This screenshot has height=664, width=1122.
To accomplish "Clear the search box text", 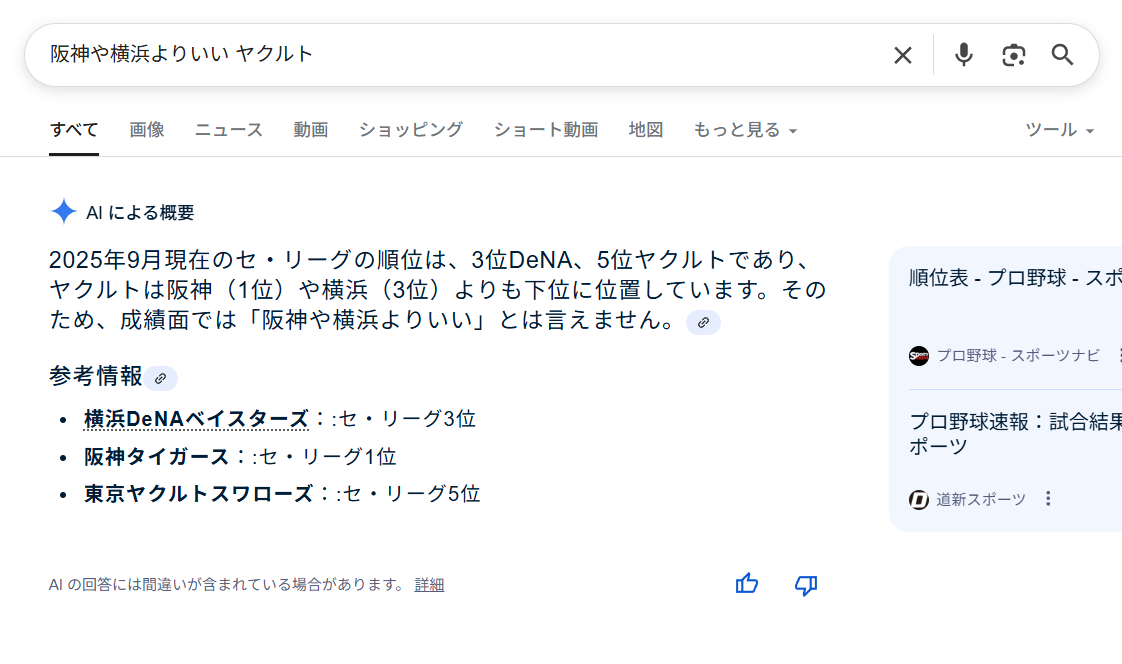I will [x=902, y=55].
